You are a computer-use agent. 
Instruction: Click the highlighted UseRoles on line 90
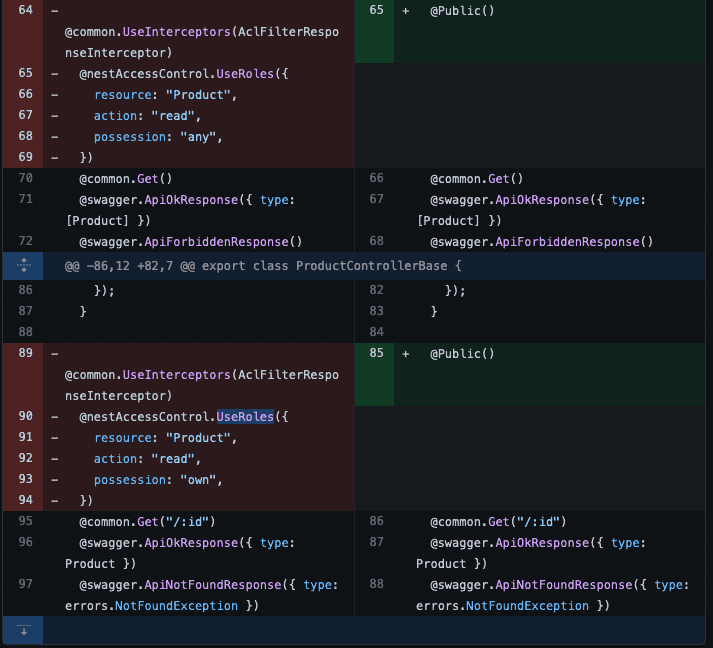click(244, 416)
